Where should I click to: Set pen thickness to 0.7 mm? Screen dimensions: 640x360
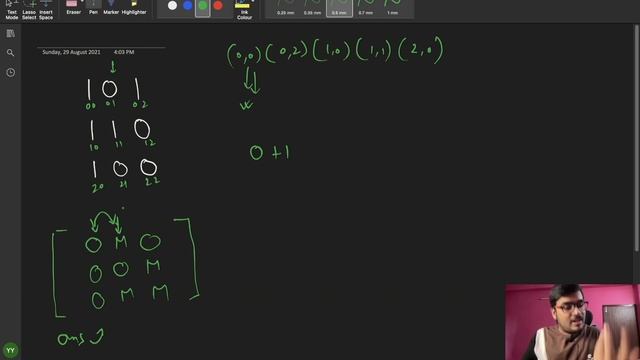(365, 8)
